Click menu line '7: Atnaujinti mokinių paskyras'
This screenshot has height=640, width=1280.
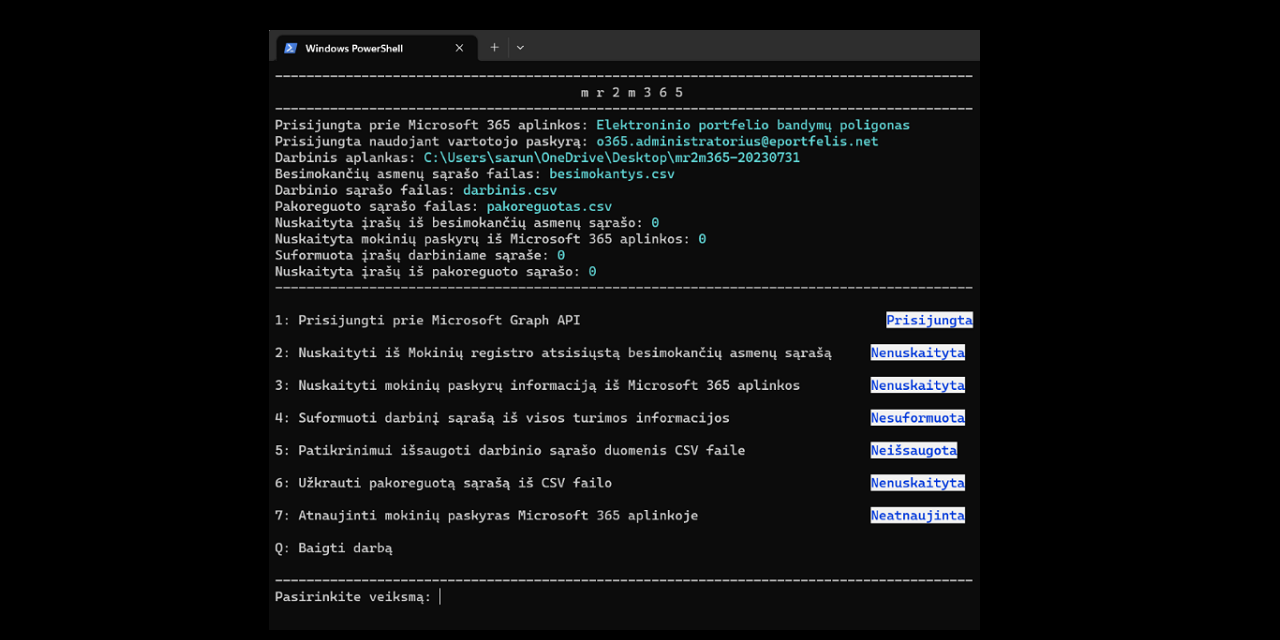(x=486, y=515)
